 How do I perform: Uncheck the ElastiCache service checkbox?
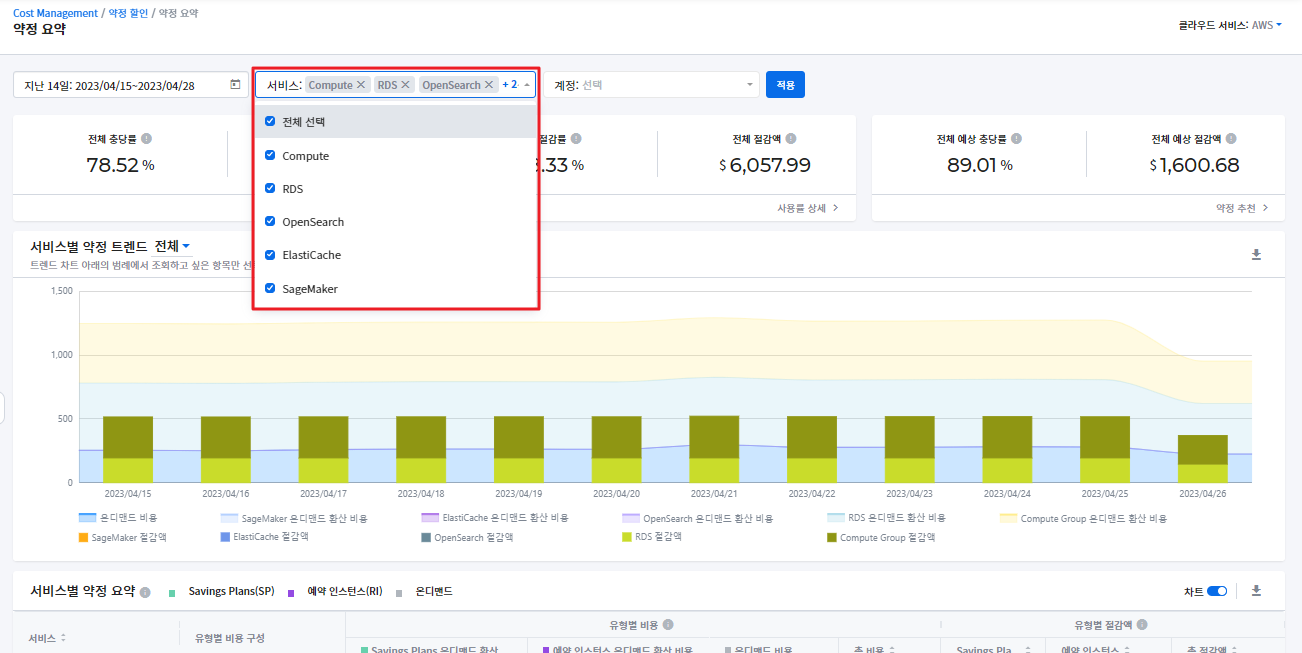click(270, 255)
